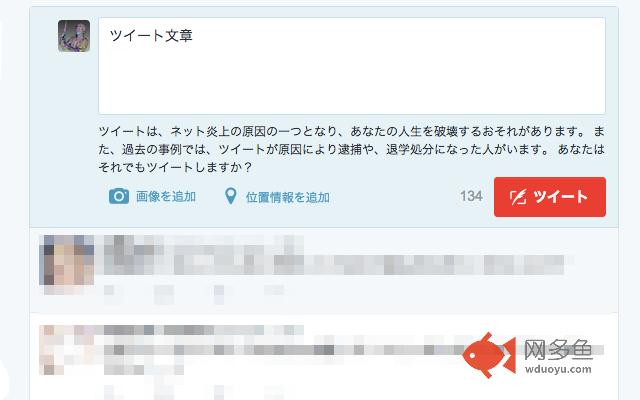The image size is (640, 400).
Task: Click the quill icon on tweet button
Action: pos(518,197)
